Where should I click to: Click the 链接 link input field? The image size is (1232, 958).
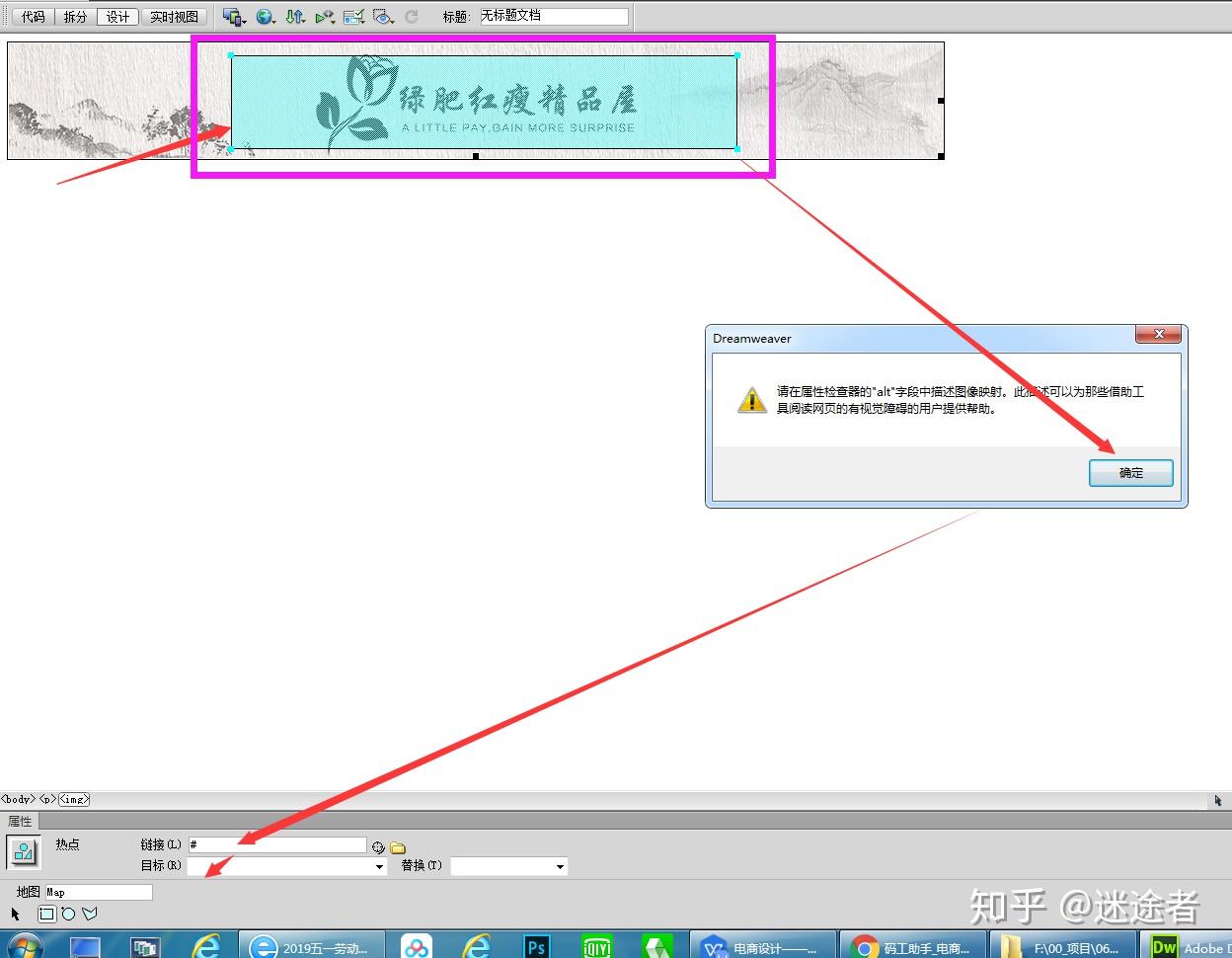[277, 845]
